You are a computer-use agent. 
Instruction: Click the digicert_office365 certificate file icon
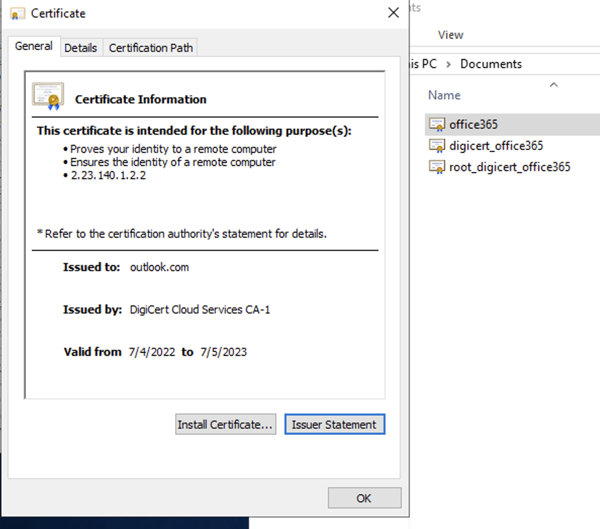(436, 146)
